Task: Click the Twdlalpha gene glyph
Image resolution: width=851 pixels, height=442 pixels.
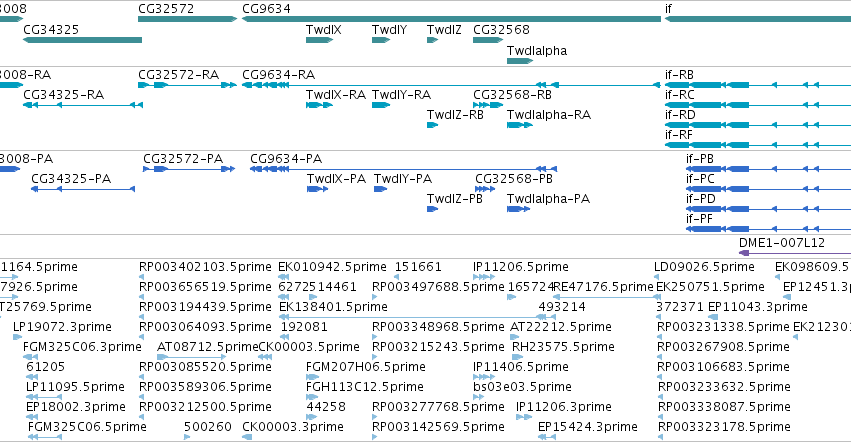Action: (520, 61)
